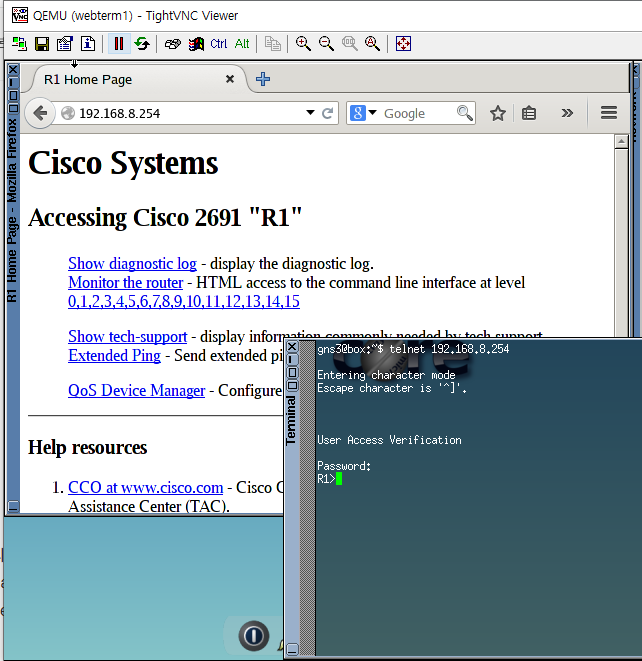This screenshot has width=642, height=661.
Task: Toggle full screen mode icon
Action: (403, 43)
